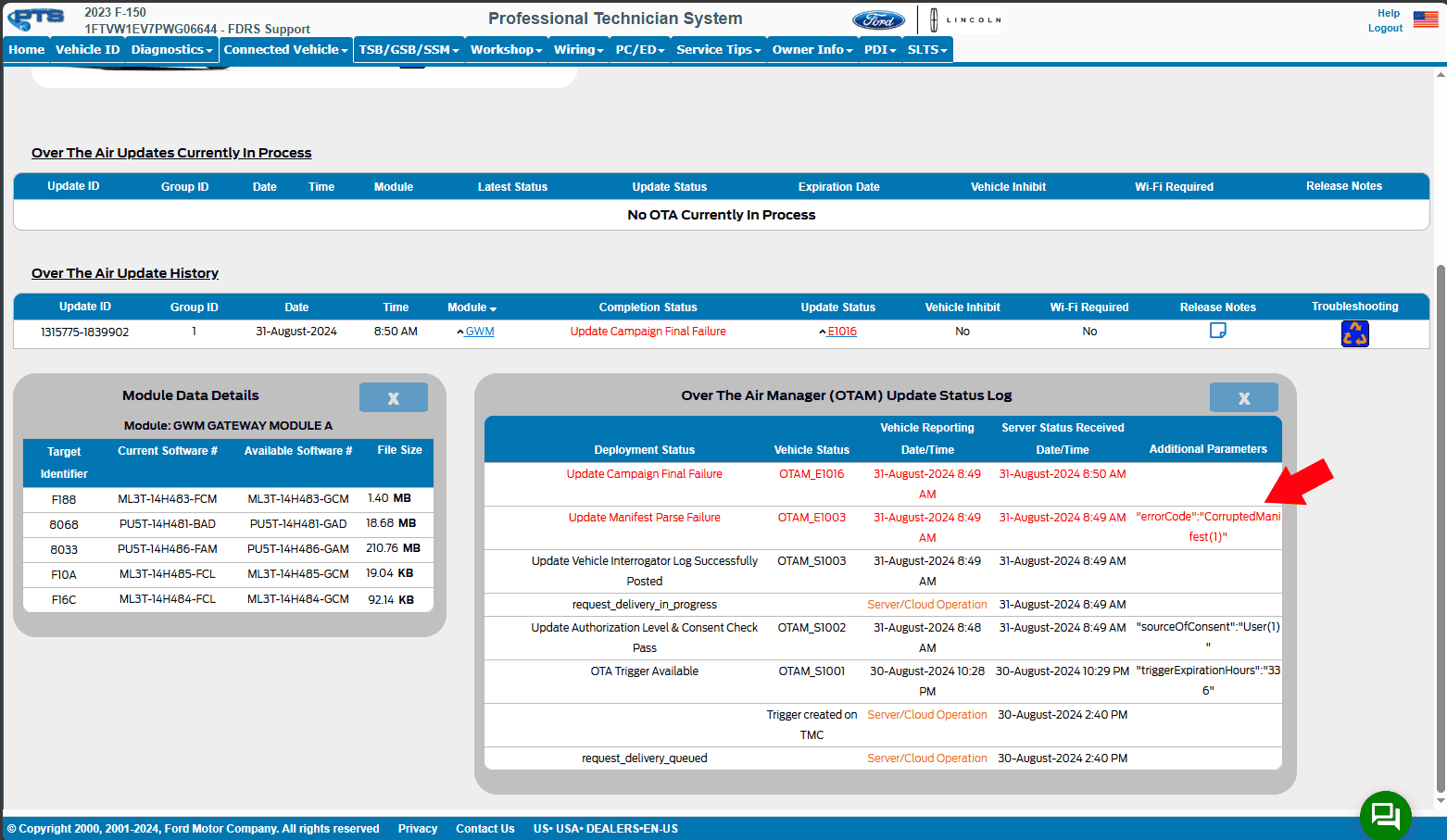Click the PTS logo at top left
The image size is (1447, 840).
[x=37, y=19]
